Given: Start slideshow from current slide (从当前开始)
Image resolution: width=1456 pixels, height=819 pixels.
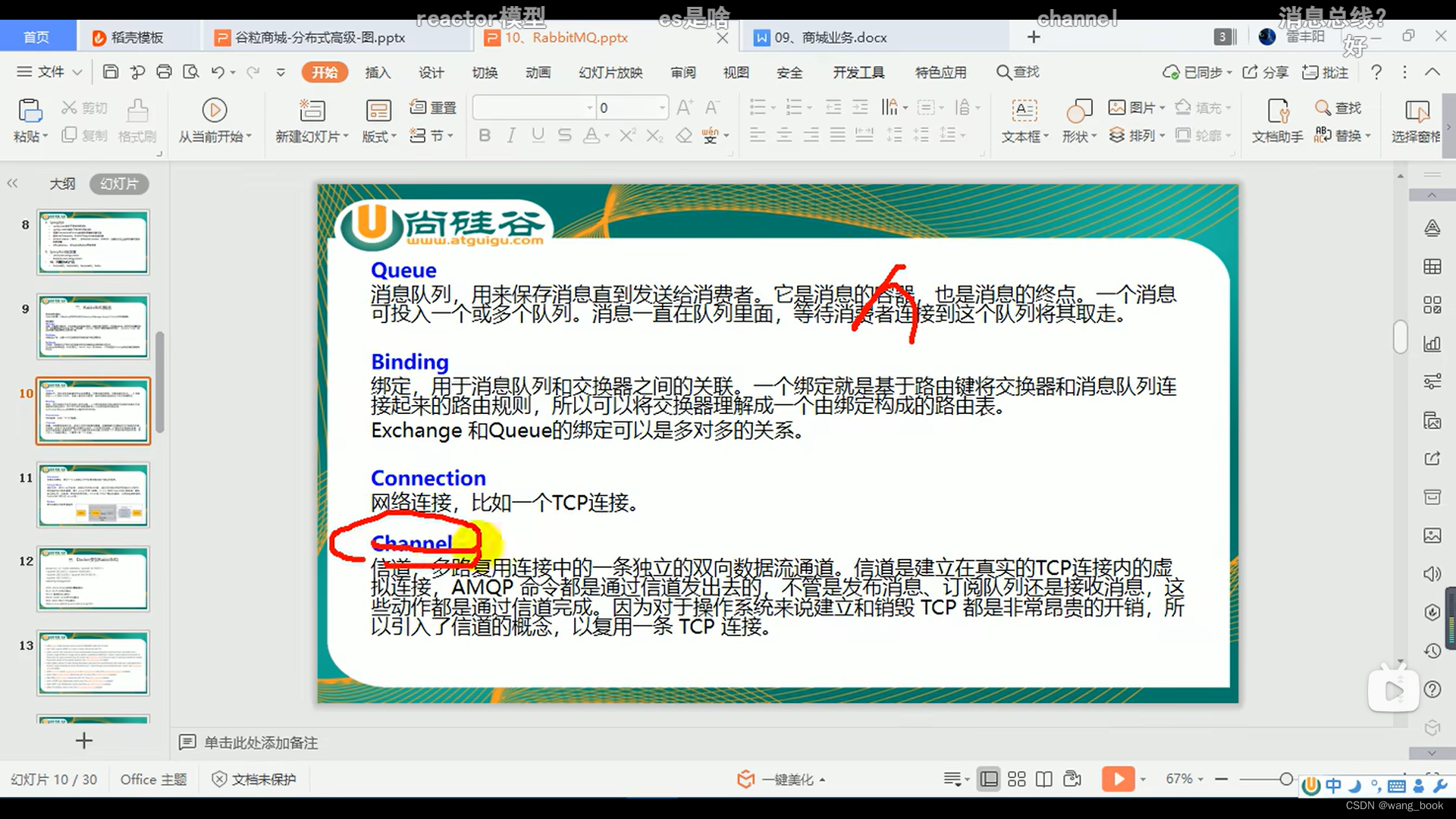Looking at the screenshot, I should tap(215, 120).
